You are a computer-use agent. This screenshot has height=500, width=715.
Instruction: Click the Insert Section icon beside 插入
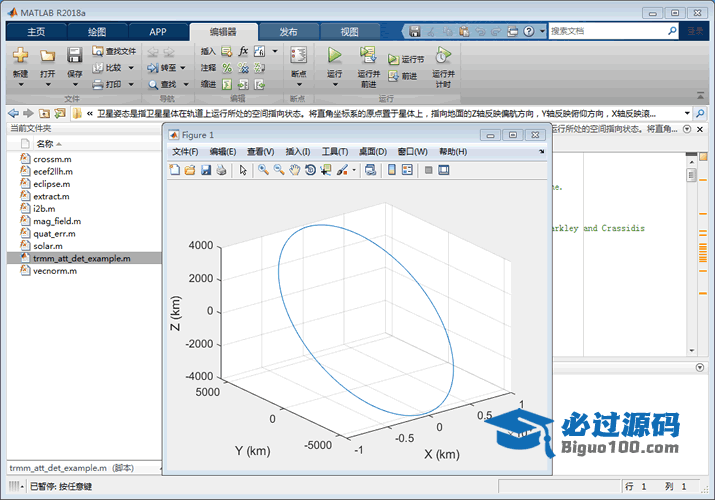click(227, 52)
